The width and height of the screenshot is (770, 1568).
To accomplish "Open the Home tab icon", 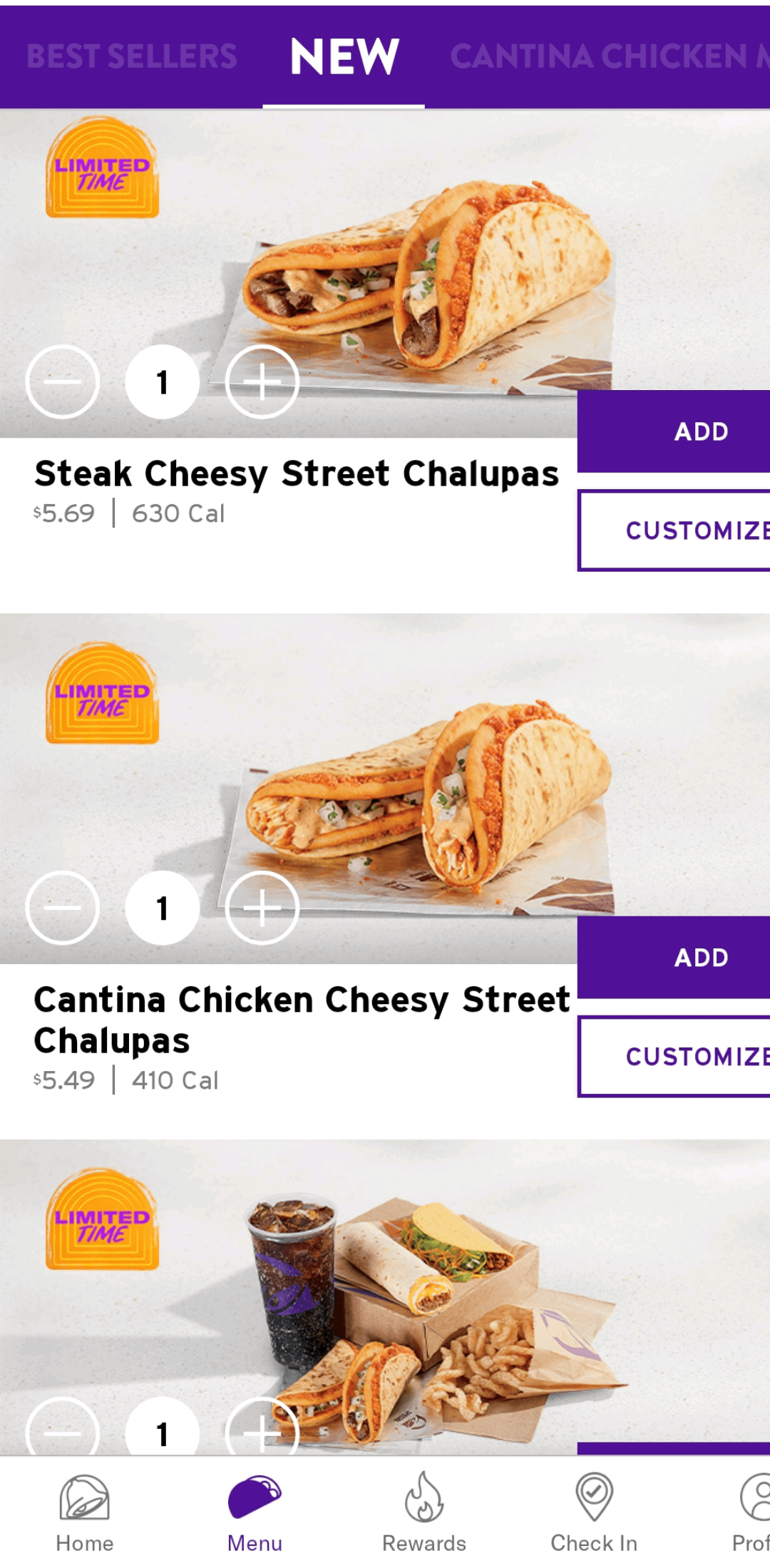I will pos(84,1497).
